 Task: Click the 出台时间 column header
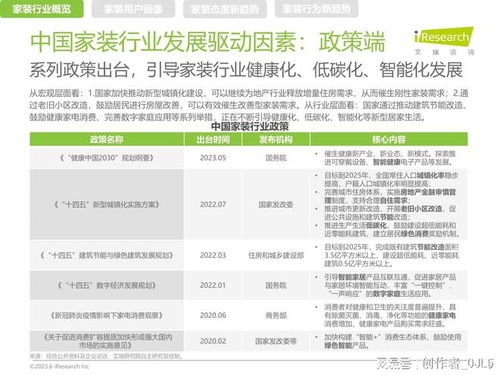pyautogui.click(x=213, y=139)
